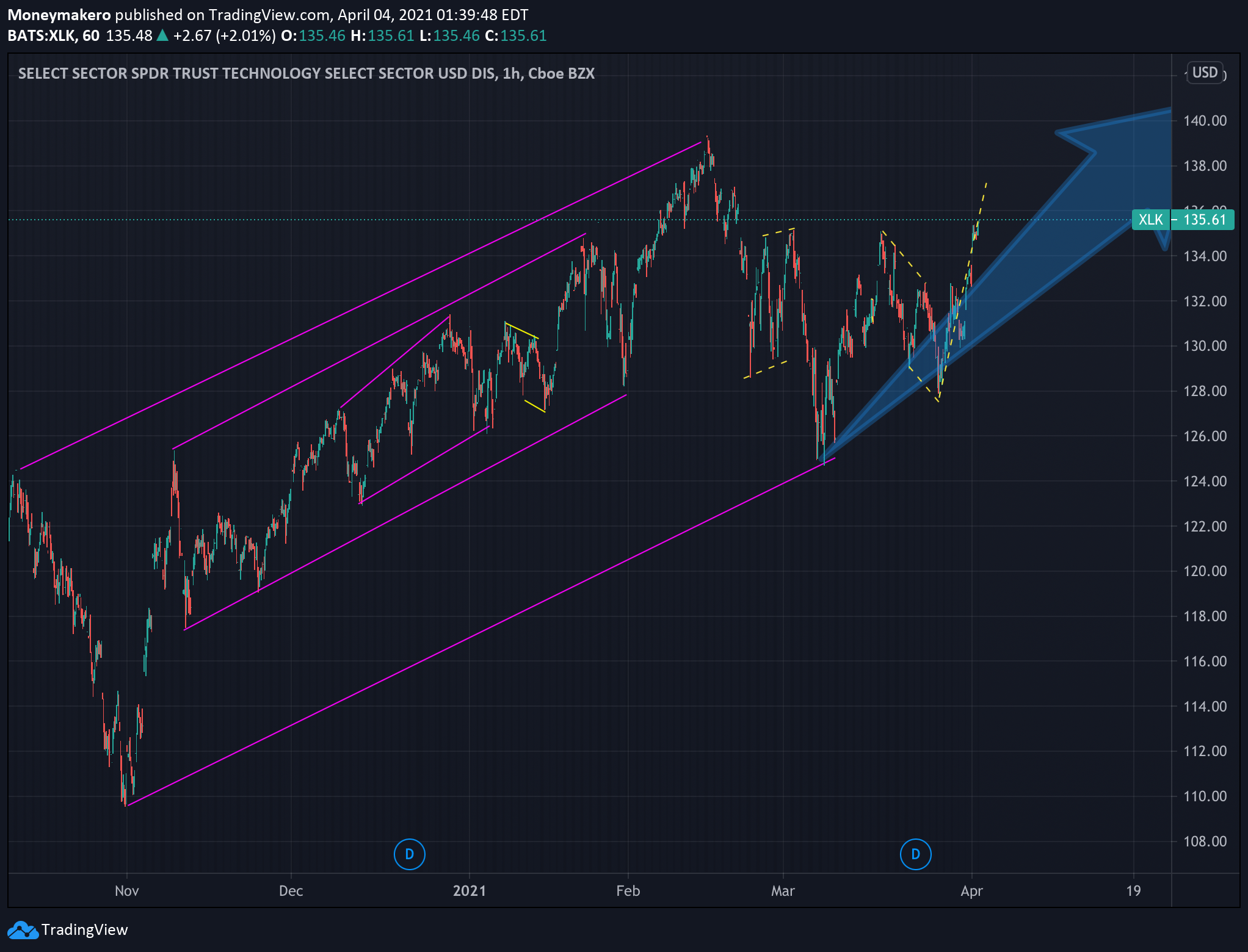Click the O:135.46 open value
This screenshot has width=1248, height=952.
tap(313, 35)
